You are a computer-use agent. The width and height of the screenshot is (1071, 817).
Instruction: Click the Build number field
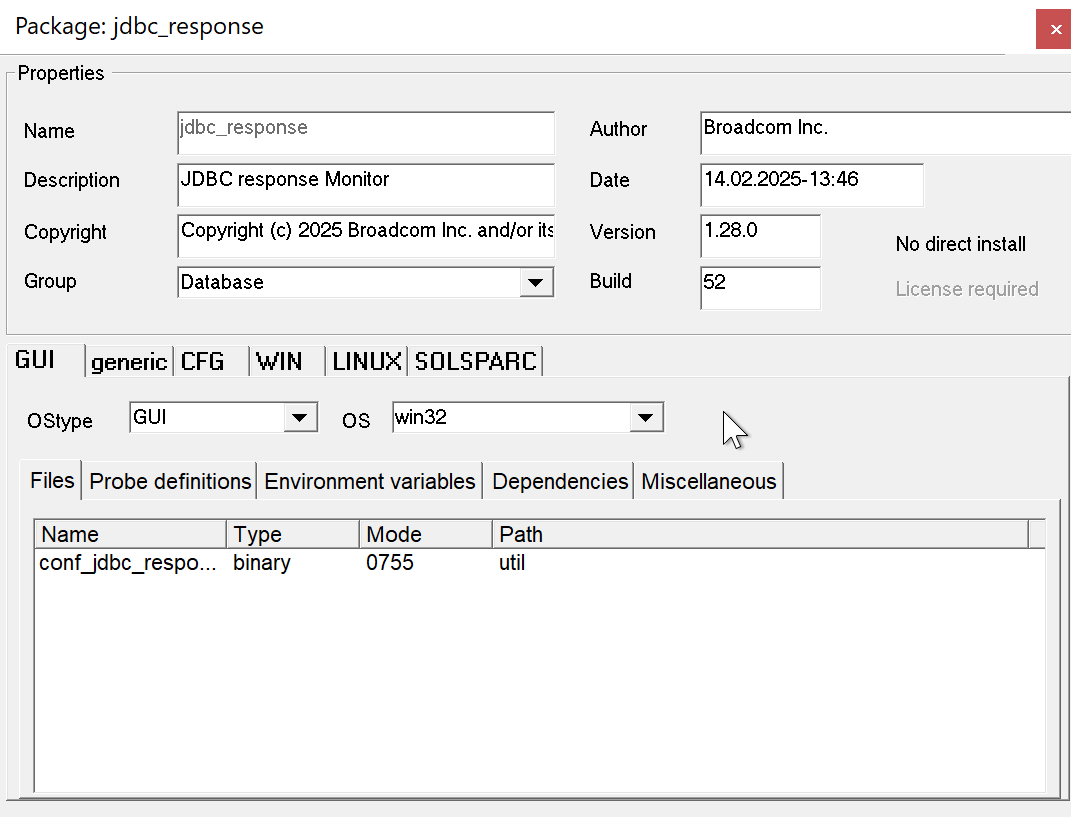(760, 287)
